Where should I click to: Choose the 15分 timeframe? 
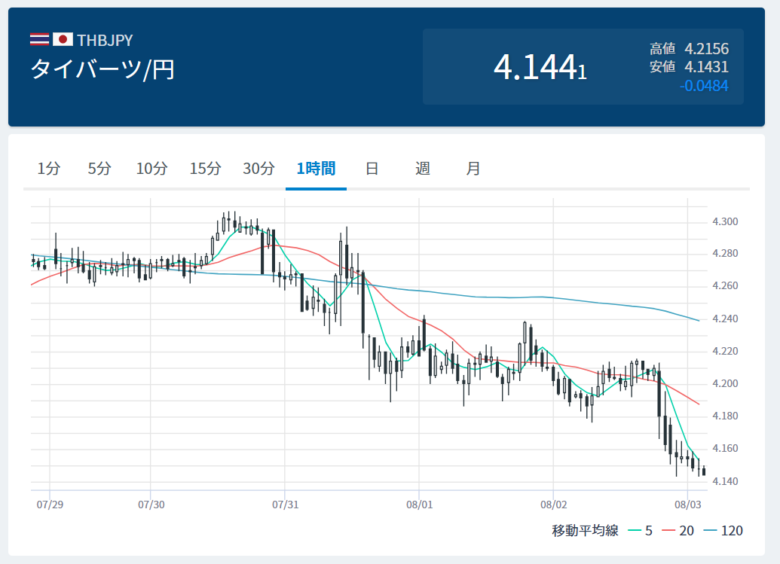tap(205, 169)
